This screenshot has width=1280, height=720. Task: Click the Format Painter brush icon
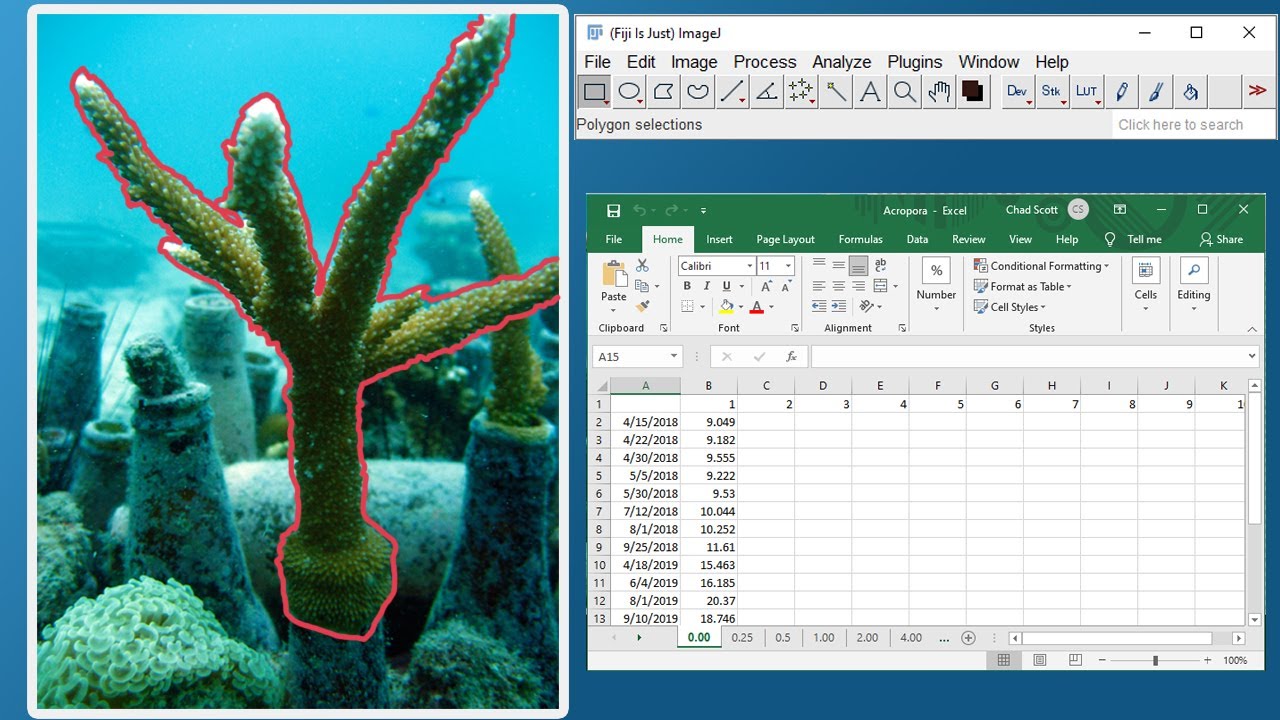click(642, 306)
